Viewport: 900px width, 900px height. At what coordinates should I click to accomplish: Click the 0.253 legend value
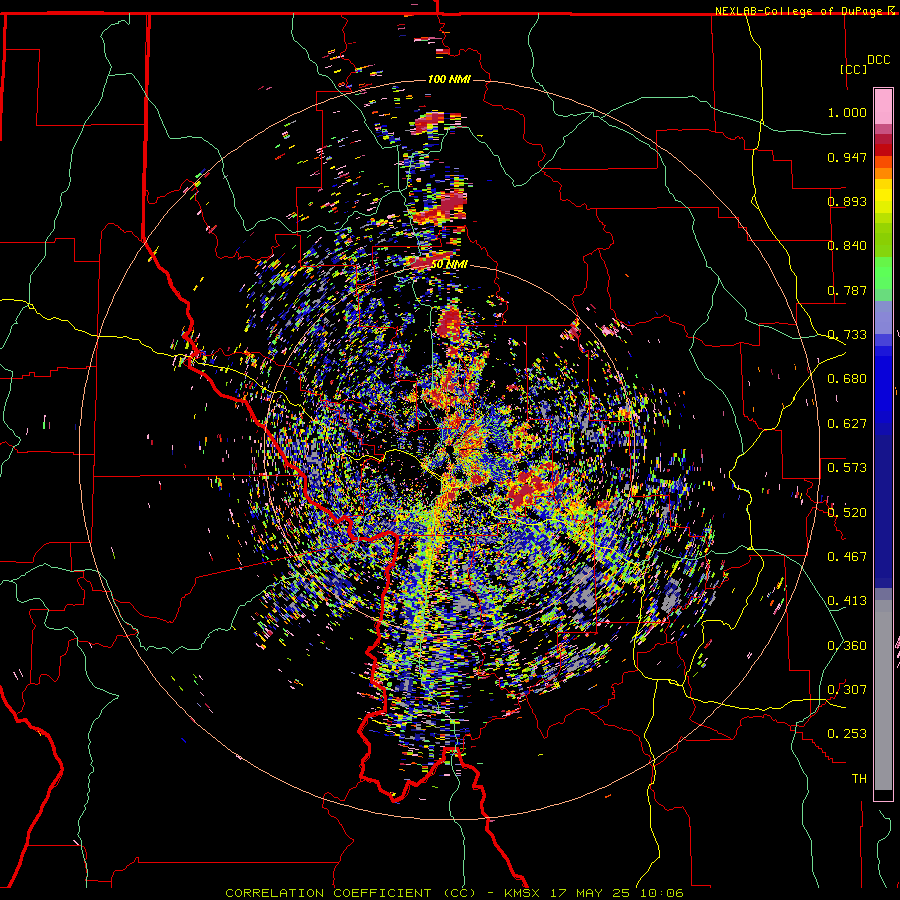click(847, 734)
